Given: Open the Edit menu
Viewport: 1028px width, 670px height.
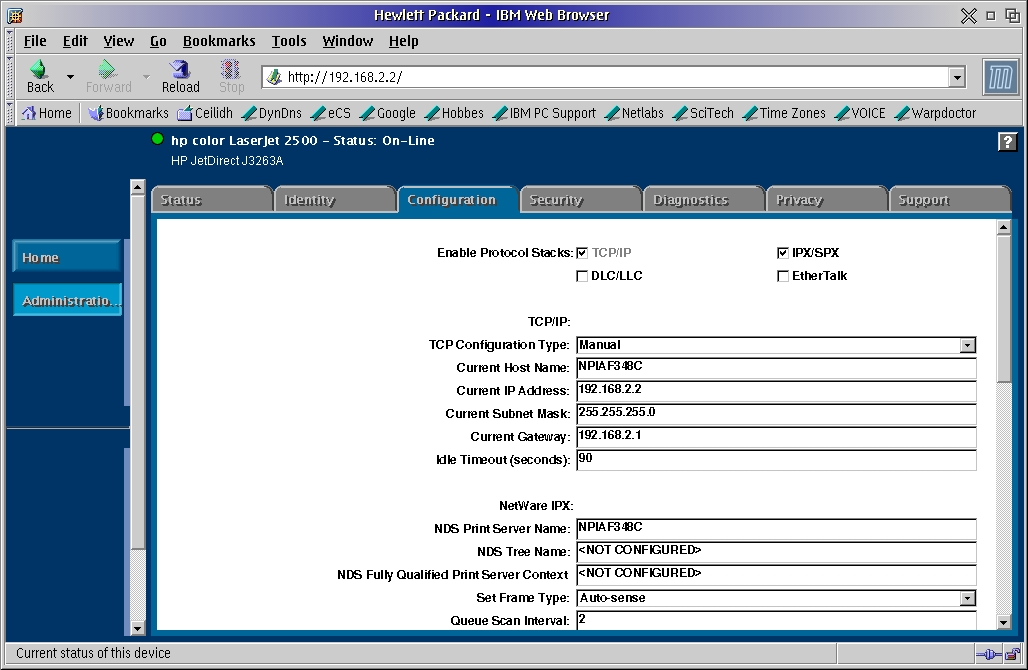Looking at the screenshot, I should tap(75, 41).
